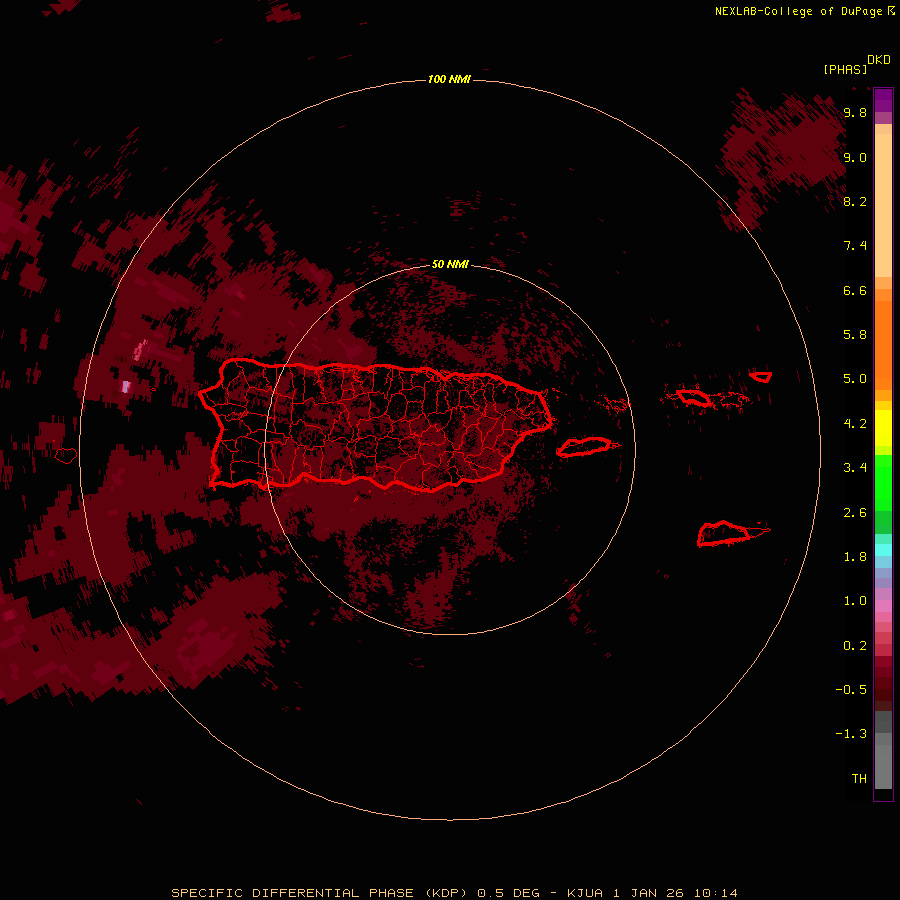Viewport: 900px width, 900px height.
Task: Click the cyan segment of the color bar
Action: [883, 550]
